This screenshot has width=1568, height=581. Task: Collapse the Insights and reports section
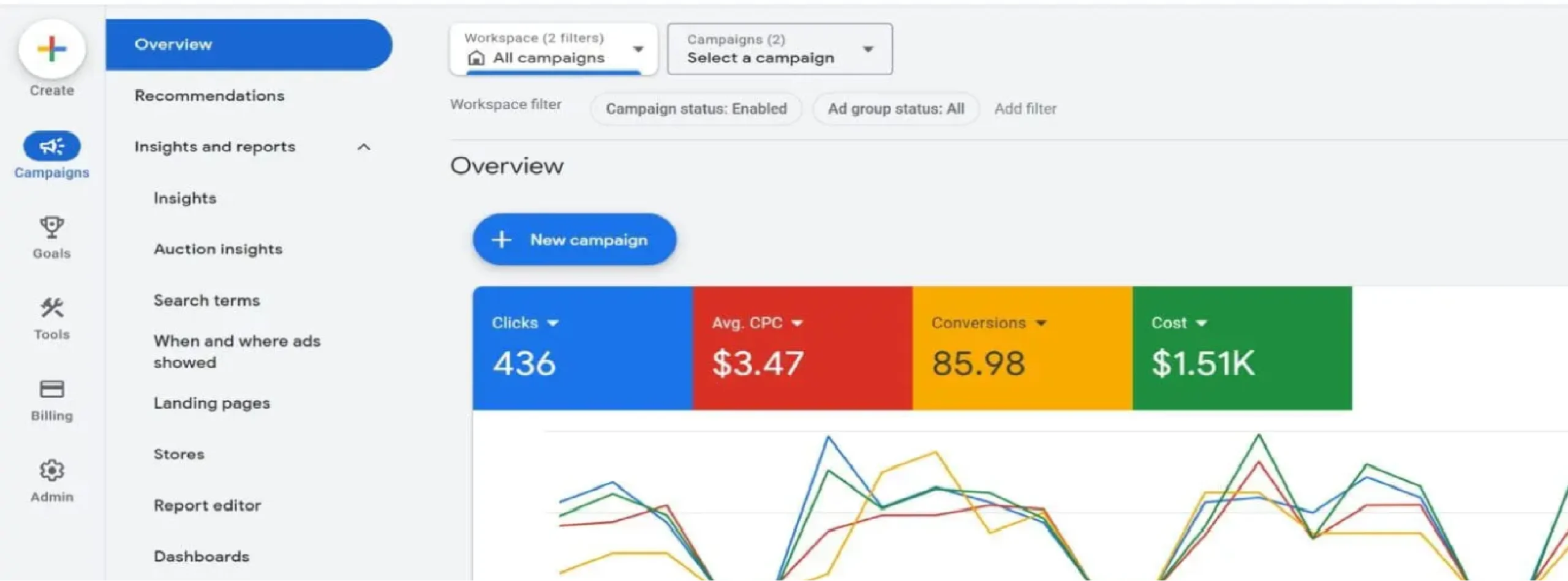[x=364, y=146]
